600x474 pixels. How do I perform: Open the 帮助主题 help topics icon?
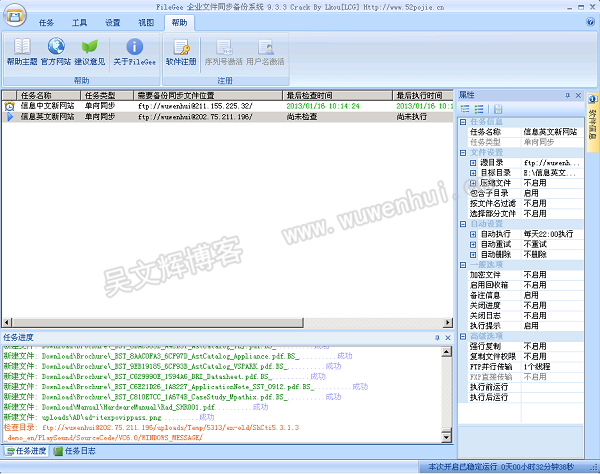coord(21,51)
